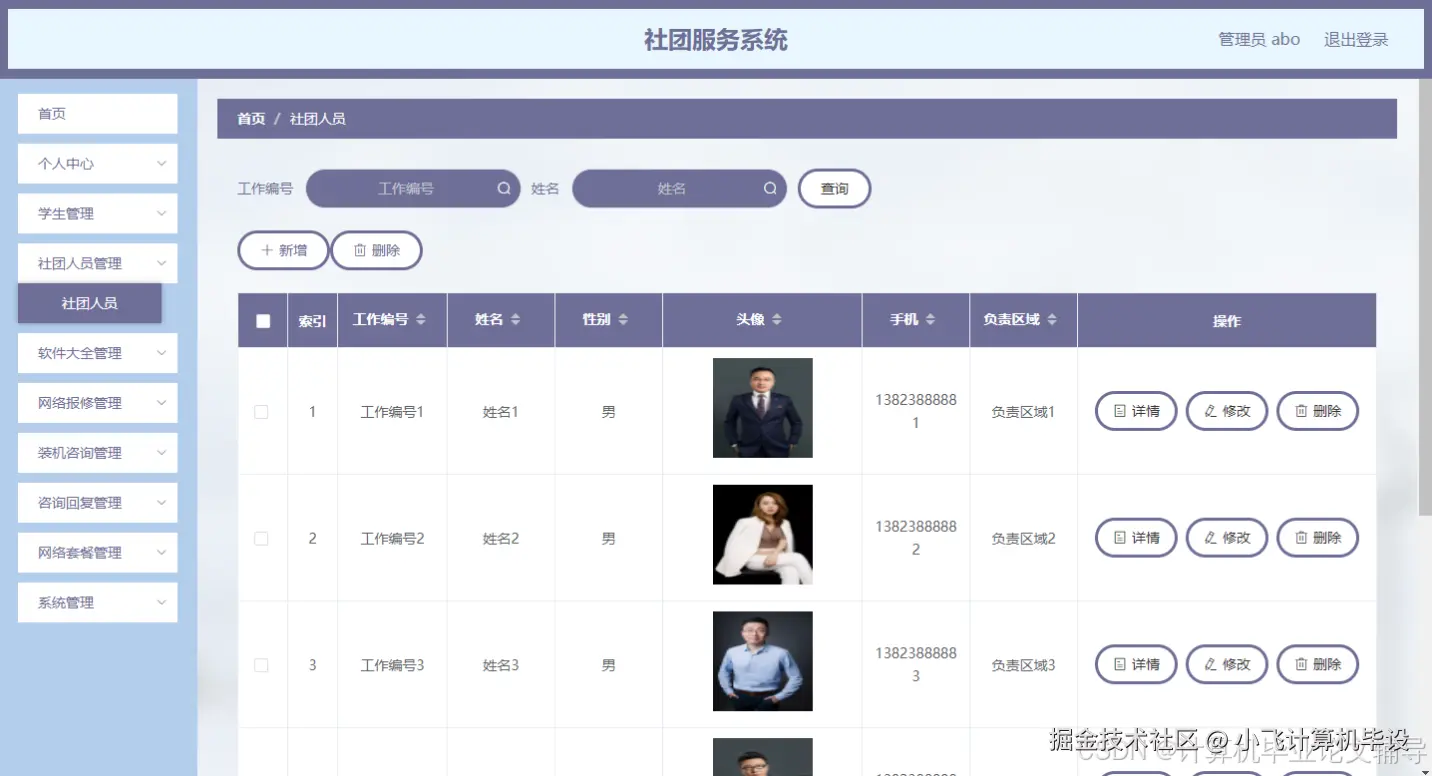Sort by 头像 column arrows
The height and width of the screenshot is (776, 1432).
pos(777,319)
